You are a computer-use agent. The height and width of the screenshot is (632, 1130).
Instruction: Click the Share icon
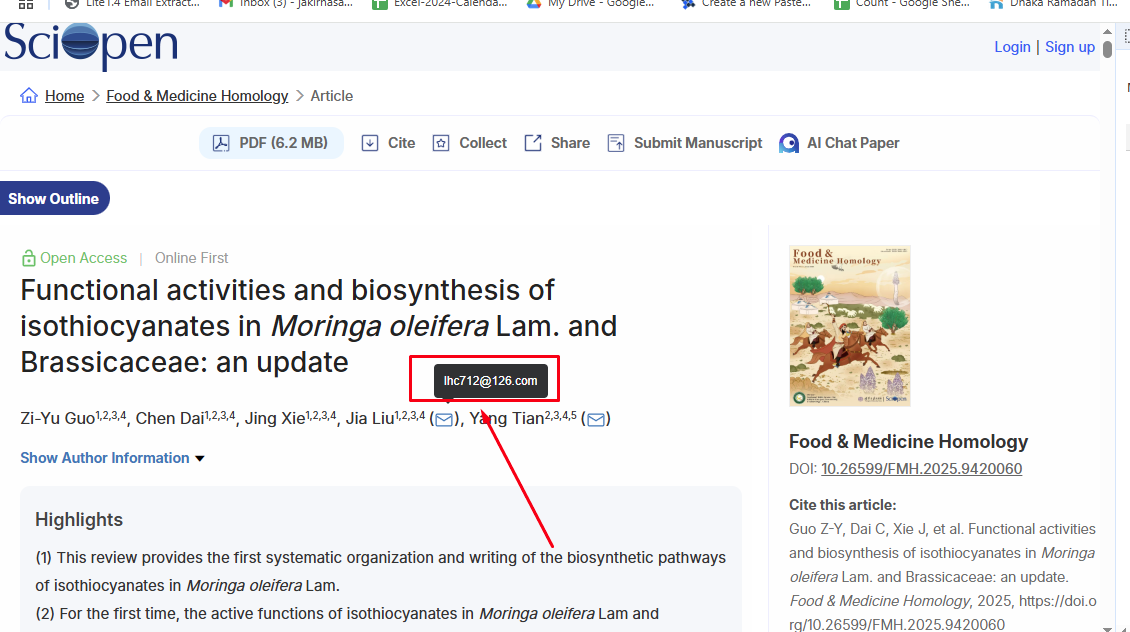coord(533,143)
